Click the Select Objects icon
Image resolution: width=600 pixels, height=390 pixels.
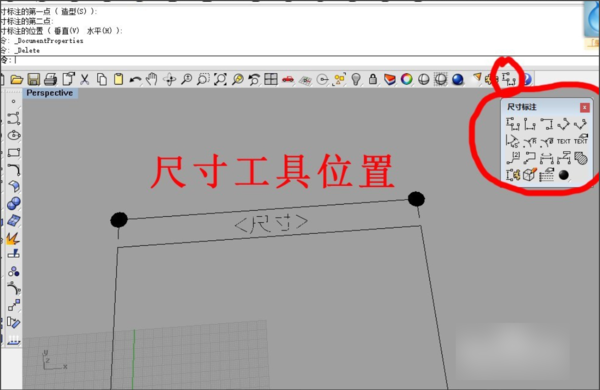[339, 80]
